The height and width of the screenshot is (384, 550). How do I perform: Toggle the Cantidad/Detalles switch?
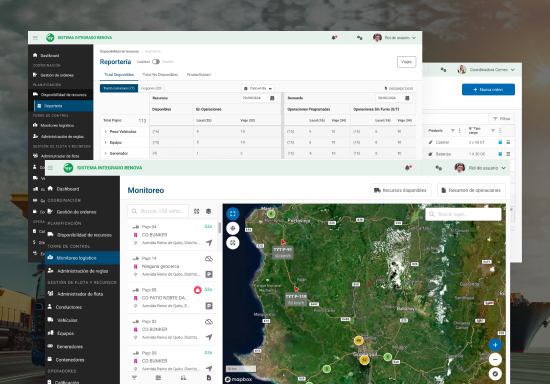click(156, 62)
